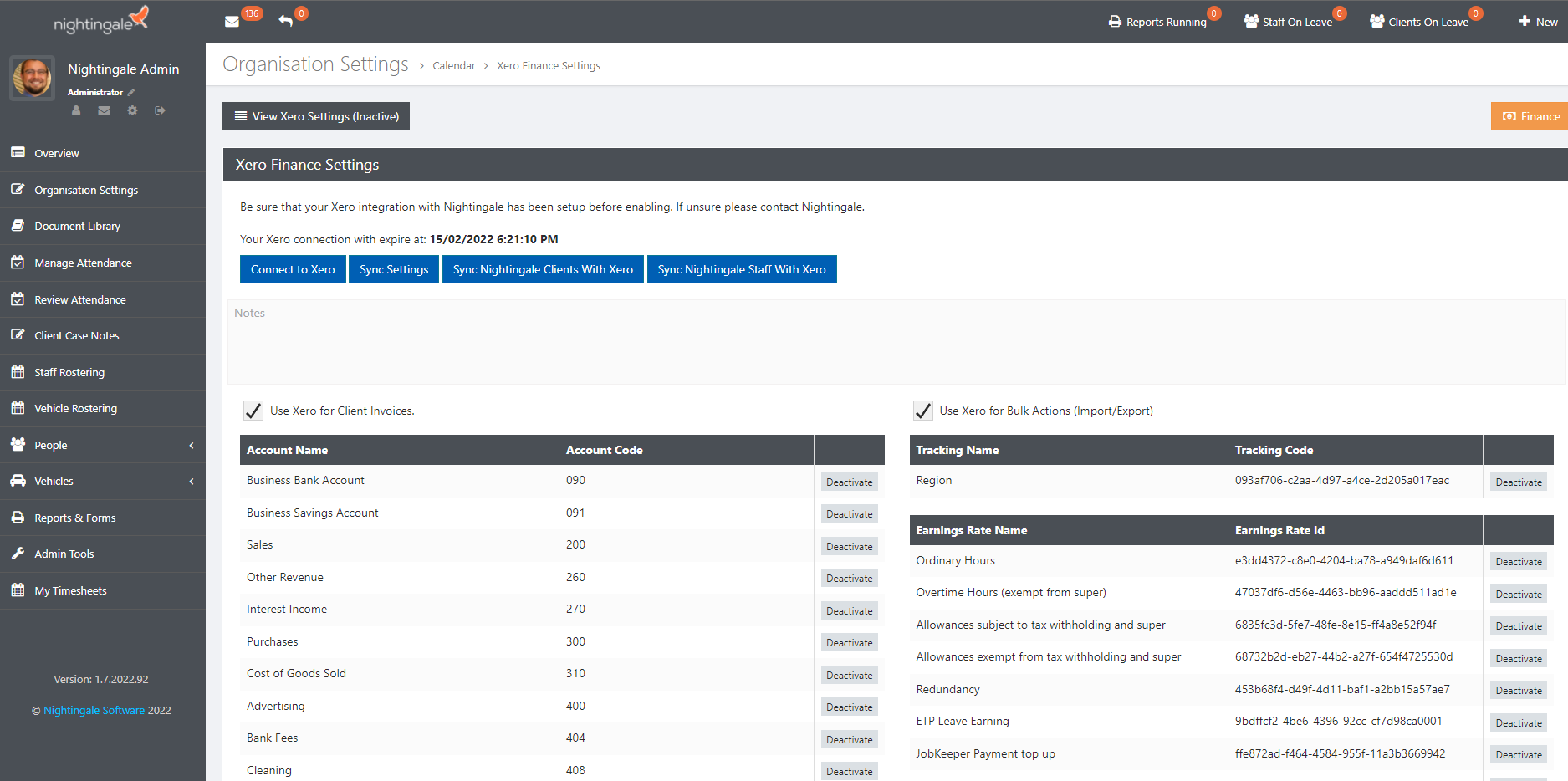Screen dimensions: 1568x781
Task: Deactivate the ETP Leave Earning rate
Action: tap(1519, 723)
